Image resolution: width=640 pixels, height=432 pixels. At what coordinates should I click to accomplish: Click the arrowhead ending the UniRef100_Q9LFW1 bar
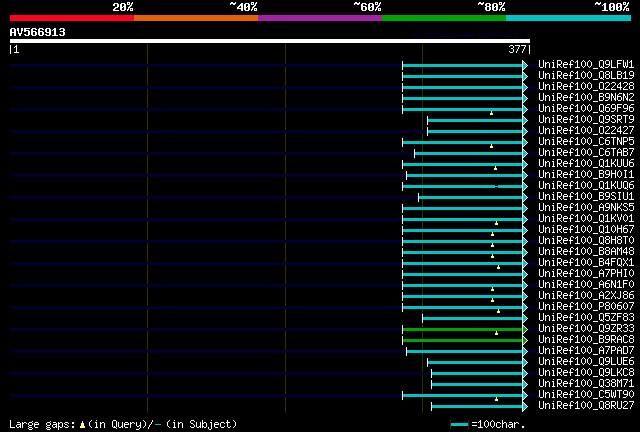coord(525,65)
